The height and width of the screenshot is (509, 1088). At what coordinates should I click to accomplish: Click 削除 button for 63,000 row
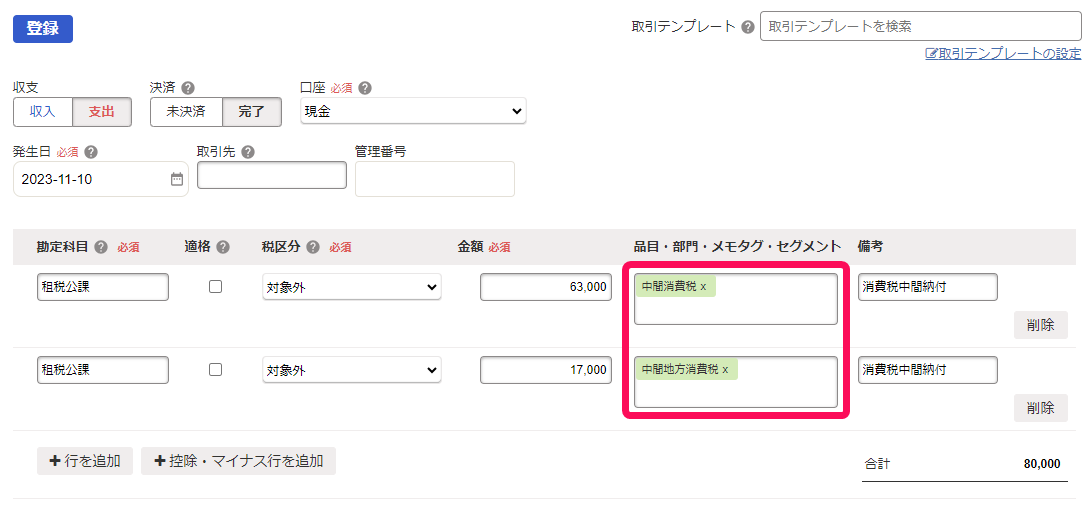(1041, 325)
